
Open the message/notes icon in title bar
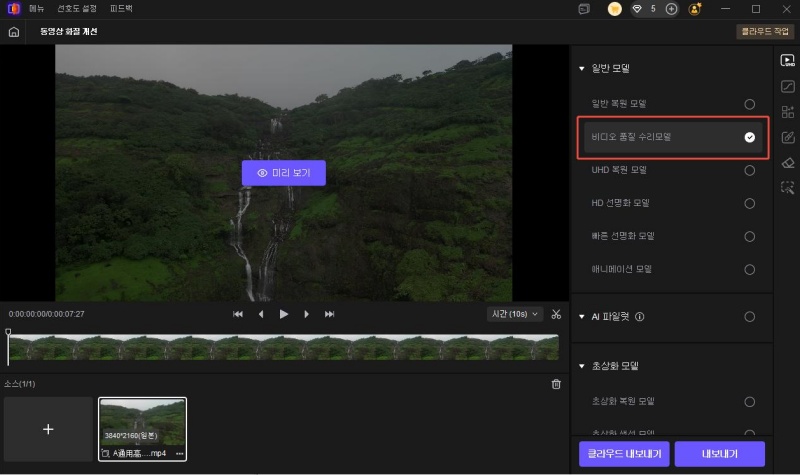(584, 9)
